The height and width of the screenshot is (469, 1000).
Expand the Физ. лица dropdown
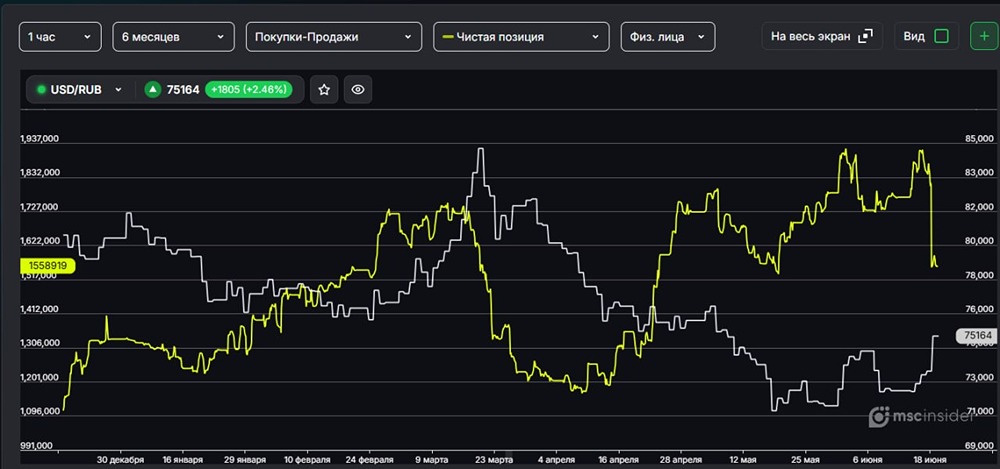pos(668,37)
